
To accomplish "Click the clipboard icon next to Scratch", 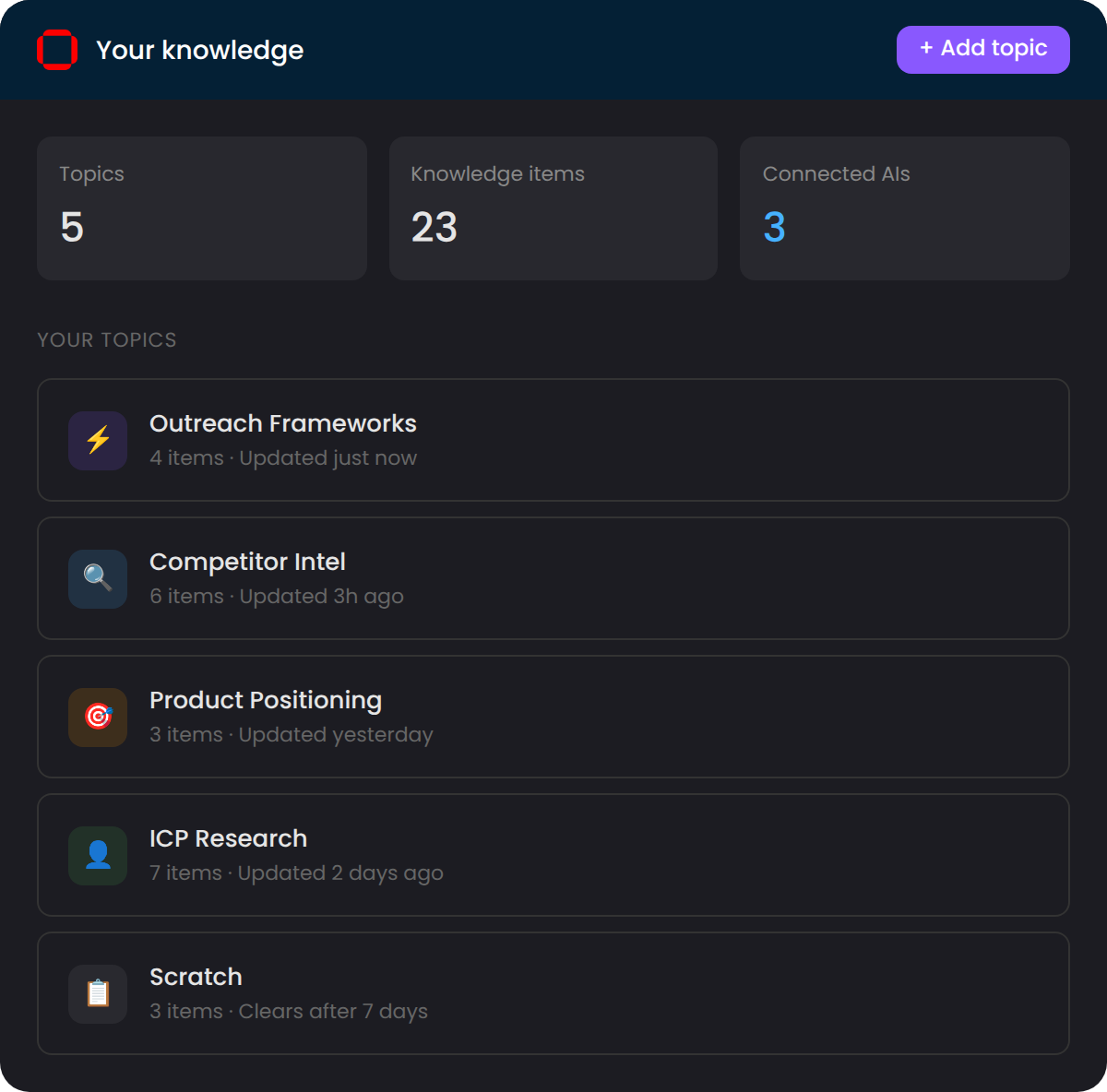I will (97, 993).
